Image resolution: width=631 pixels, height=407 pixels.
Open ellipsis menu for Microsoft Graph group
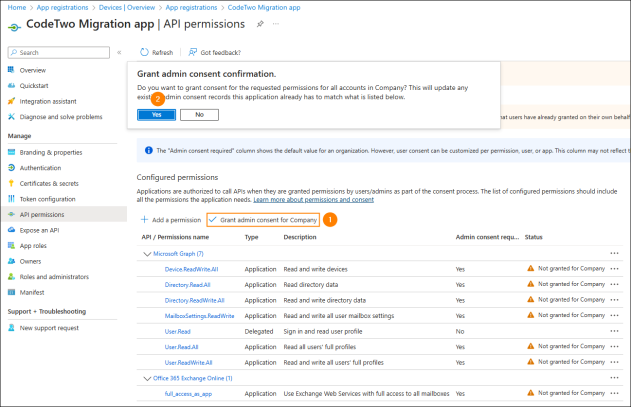(x=614, y=253)
